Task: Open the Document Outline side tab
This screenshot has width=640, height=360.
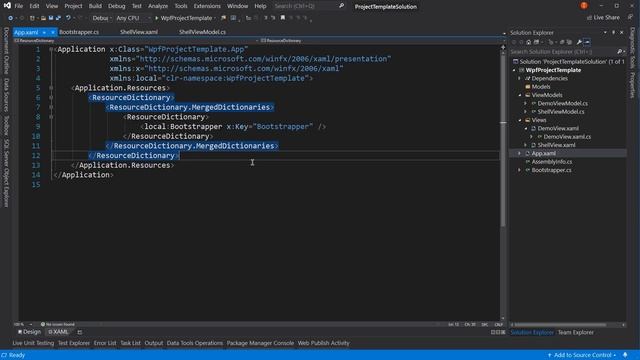Action: [x=6, y=51]
